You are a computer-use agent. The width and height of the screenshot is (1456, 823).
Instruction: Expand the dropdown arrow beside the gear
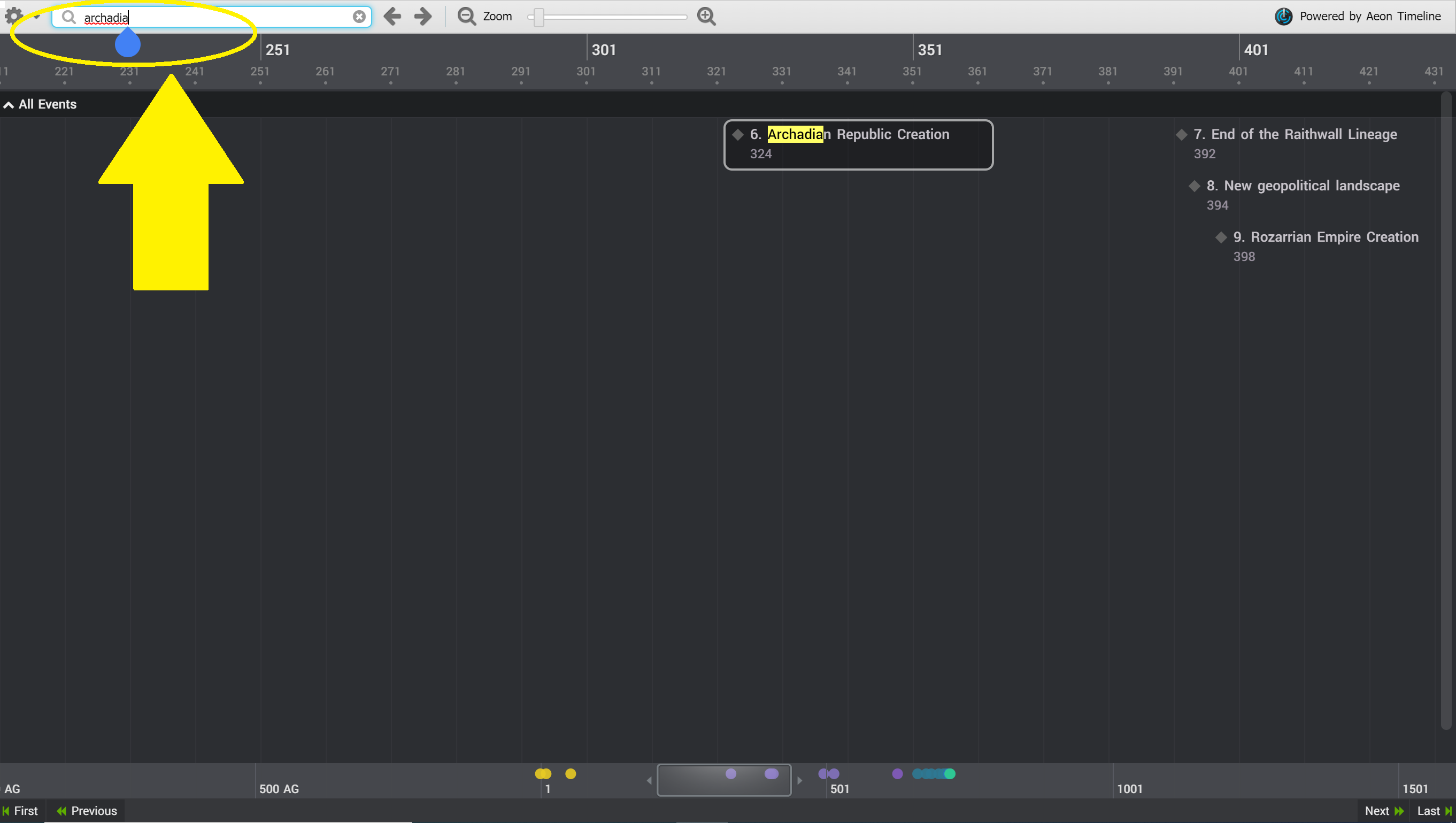tap(37, 17)
